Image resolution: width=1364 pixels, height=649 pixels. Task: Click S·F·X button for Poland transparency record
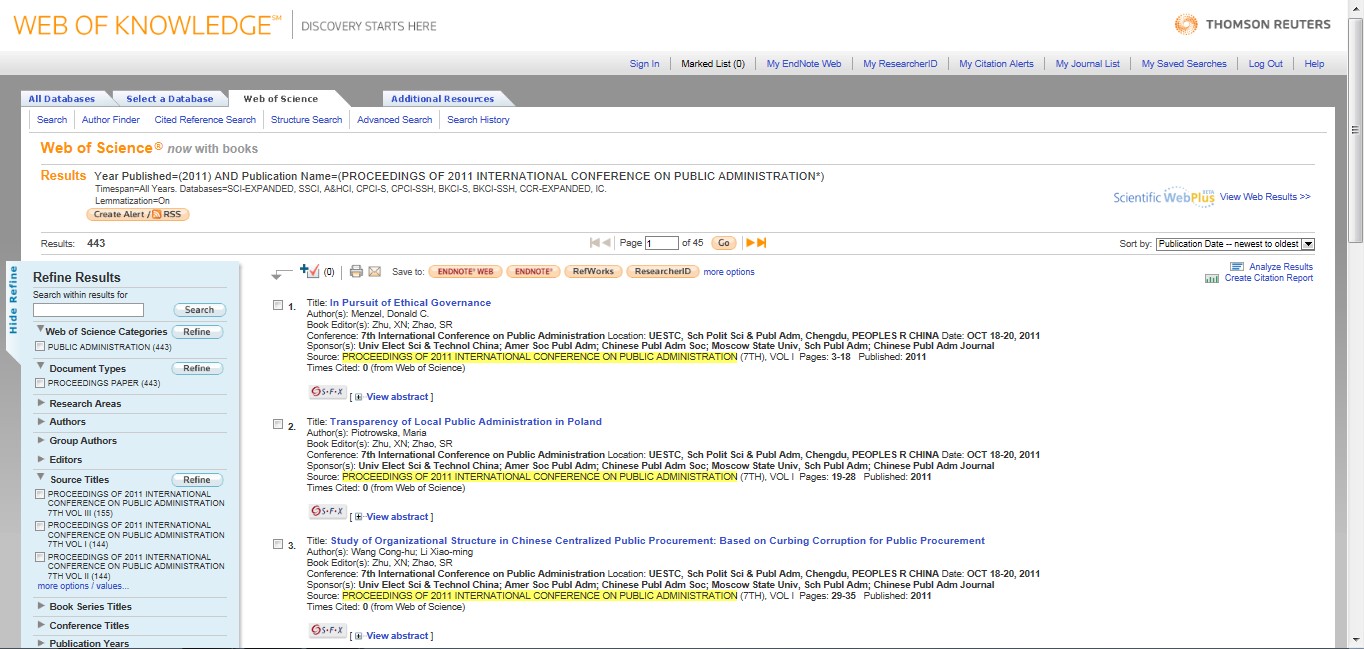[328, 512]
